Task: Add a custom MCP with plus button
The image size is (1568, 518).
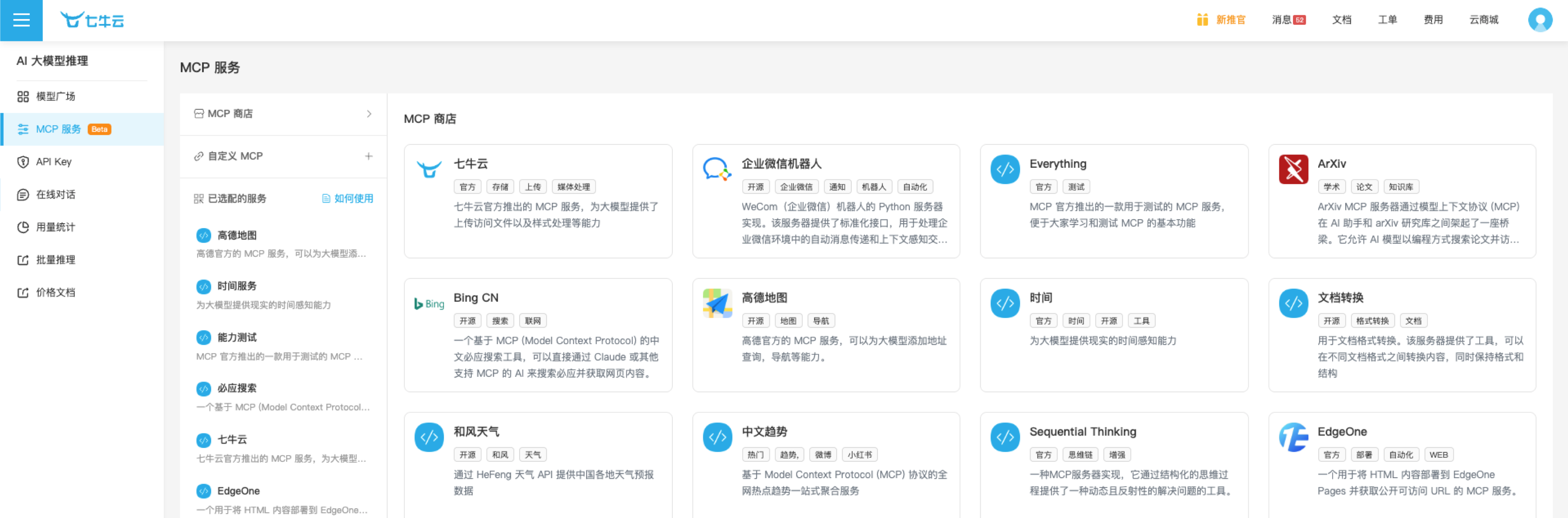Action: (x=368, y=156)
